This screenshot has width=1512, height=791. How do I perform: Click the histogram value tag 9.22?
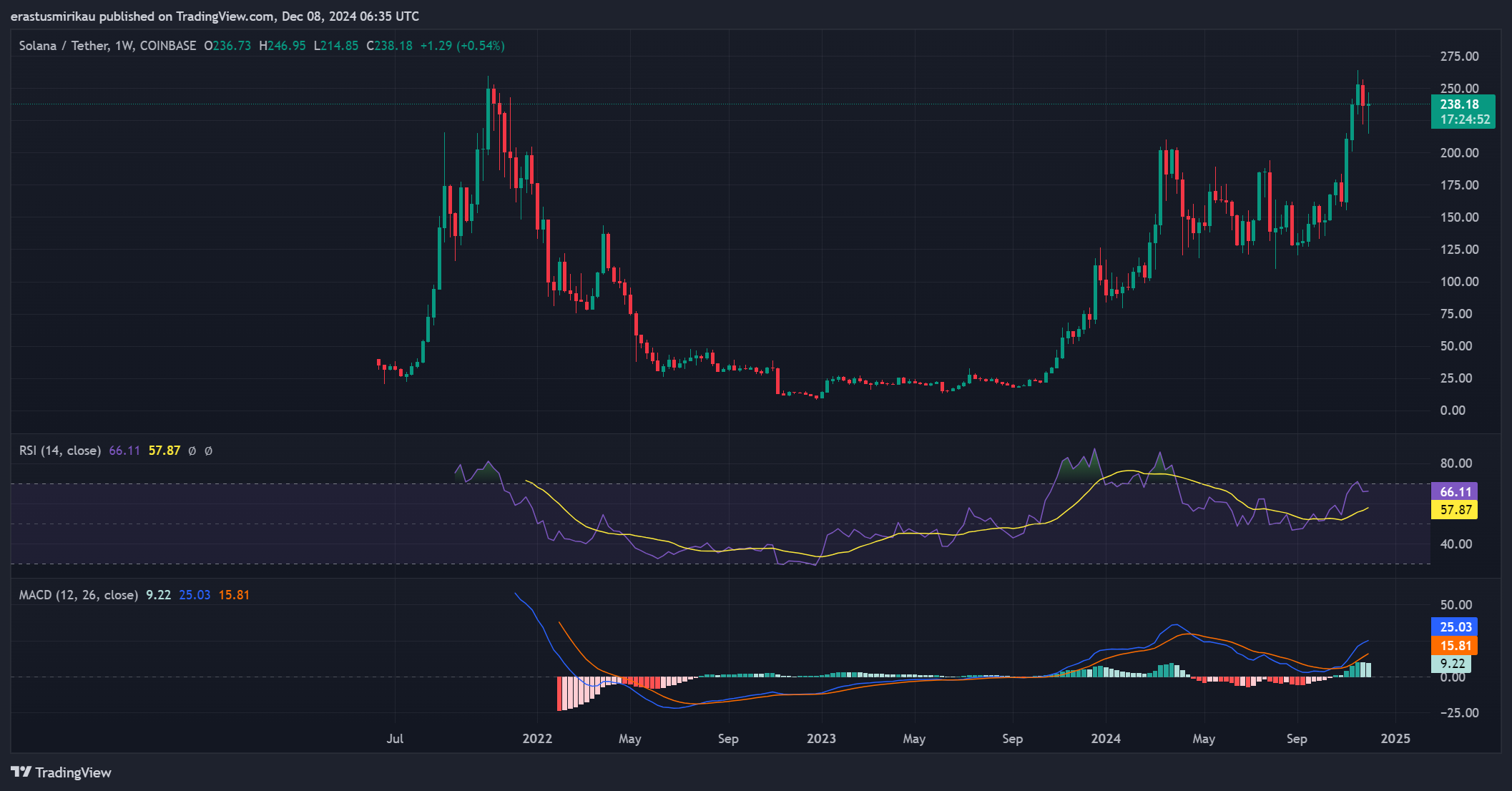1451,664
